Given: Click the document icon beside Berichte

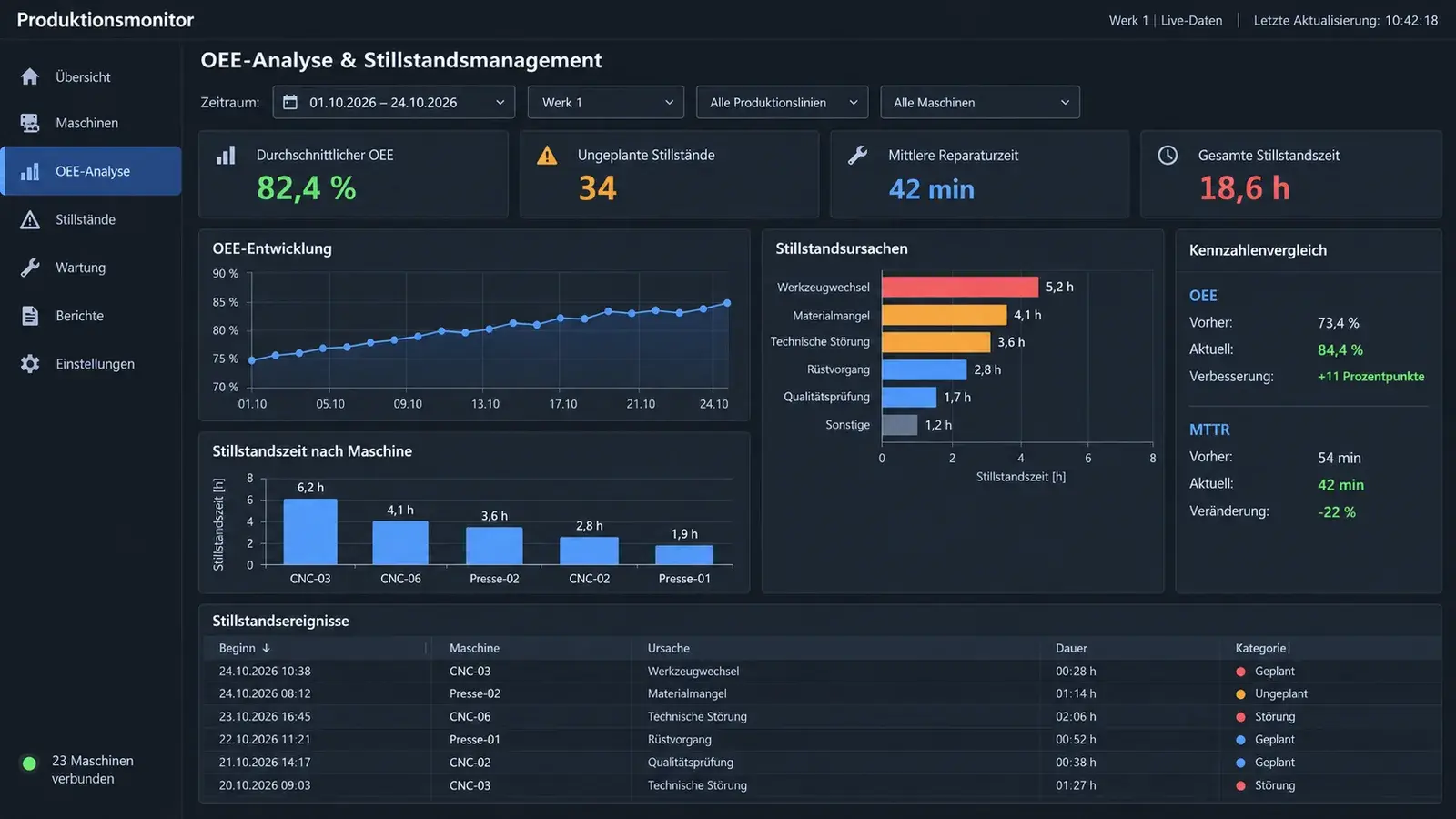Looking at the screenshot, I should coord(30,316).
